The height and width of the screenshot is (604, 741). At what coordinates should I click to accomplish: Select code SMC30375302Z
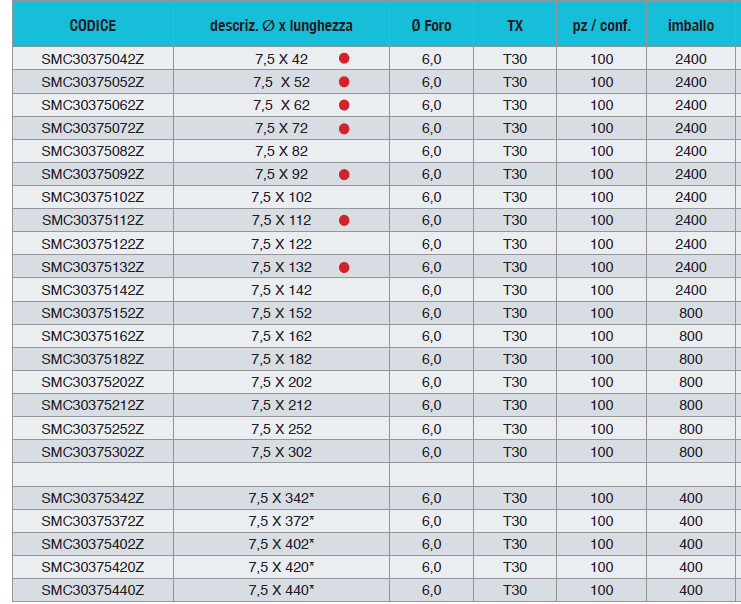93,452
